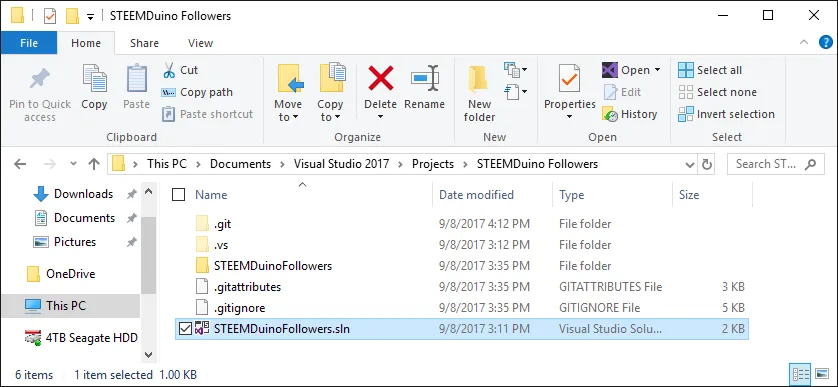Click Copy path in the ribbon
The width and height of the screenshot is (838, 387).
point(197,92)
